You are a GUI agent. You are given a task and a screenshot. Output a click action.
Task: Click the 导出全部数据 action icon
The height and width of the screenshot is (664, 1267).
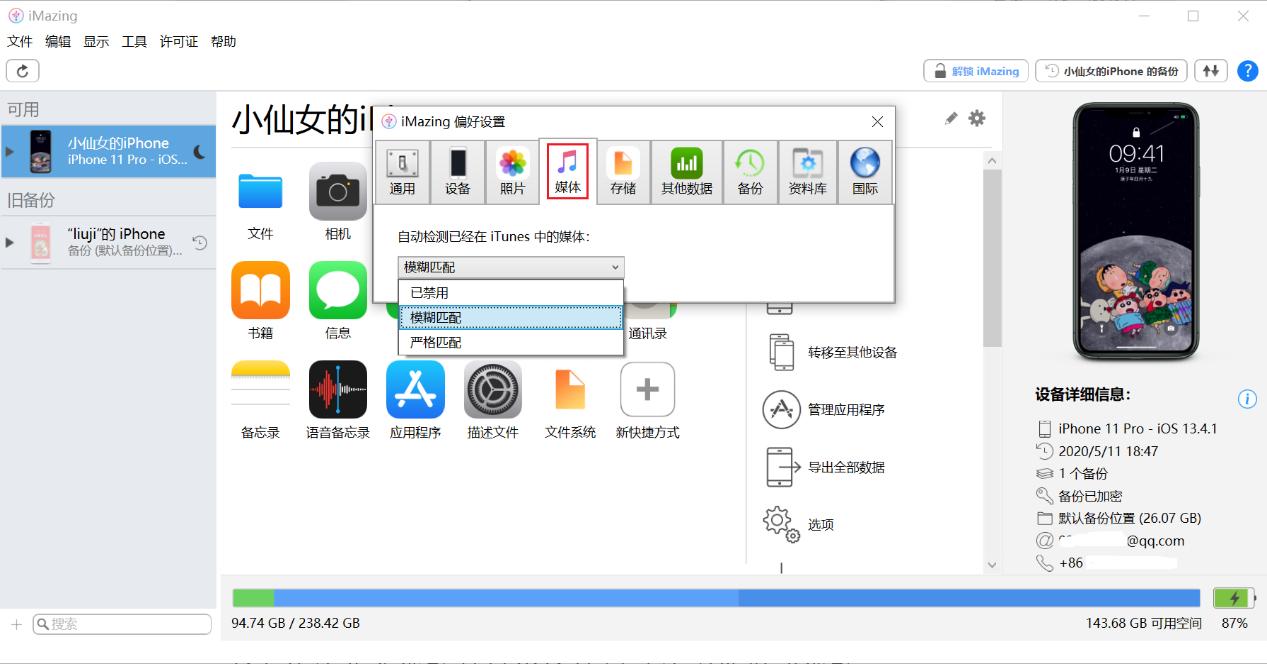781,466
